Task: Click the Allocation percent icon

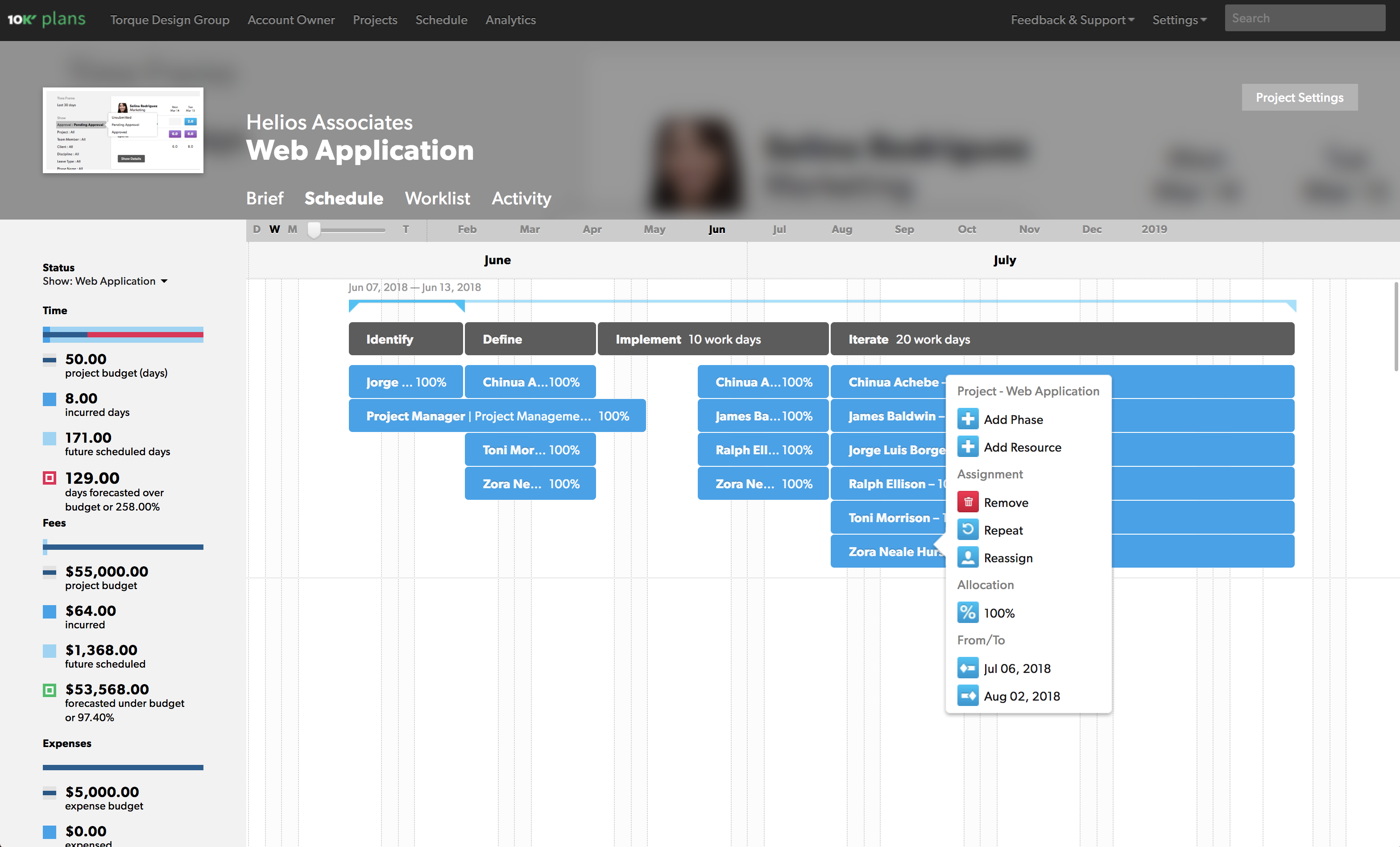Action: coord(968,613)
